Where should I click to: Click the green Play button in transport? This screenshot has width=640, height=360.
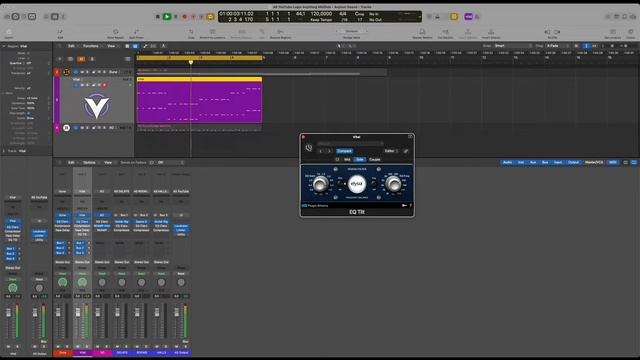[x=167, y=17]
